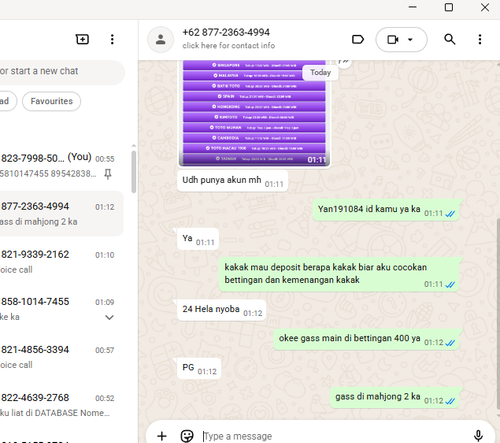Minimize the WhatsApp window
The width and height of the screenshot is (500, 443).
pos(413,7)
